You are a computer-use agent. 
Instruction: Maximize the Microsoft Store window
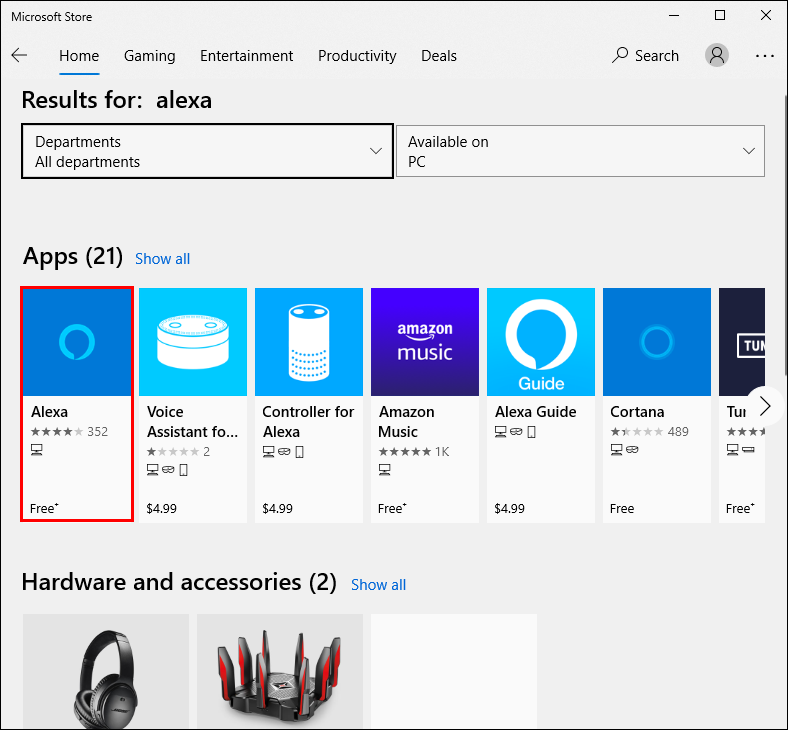coord(720,16)
